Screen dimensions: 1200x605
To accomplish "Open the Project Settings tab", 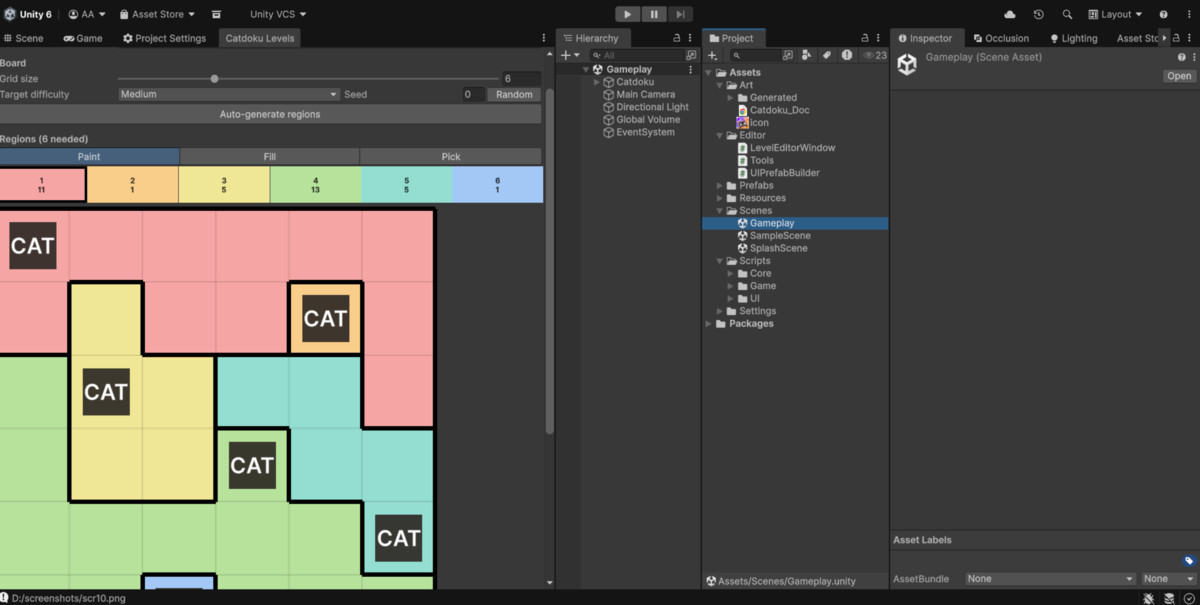I will [x=164, y=38].
